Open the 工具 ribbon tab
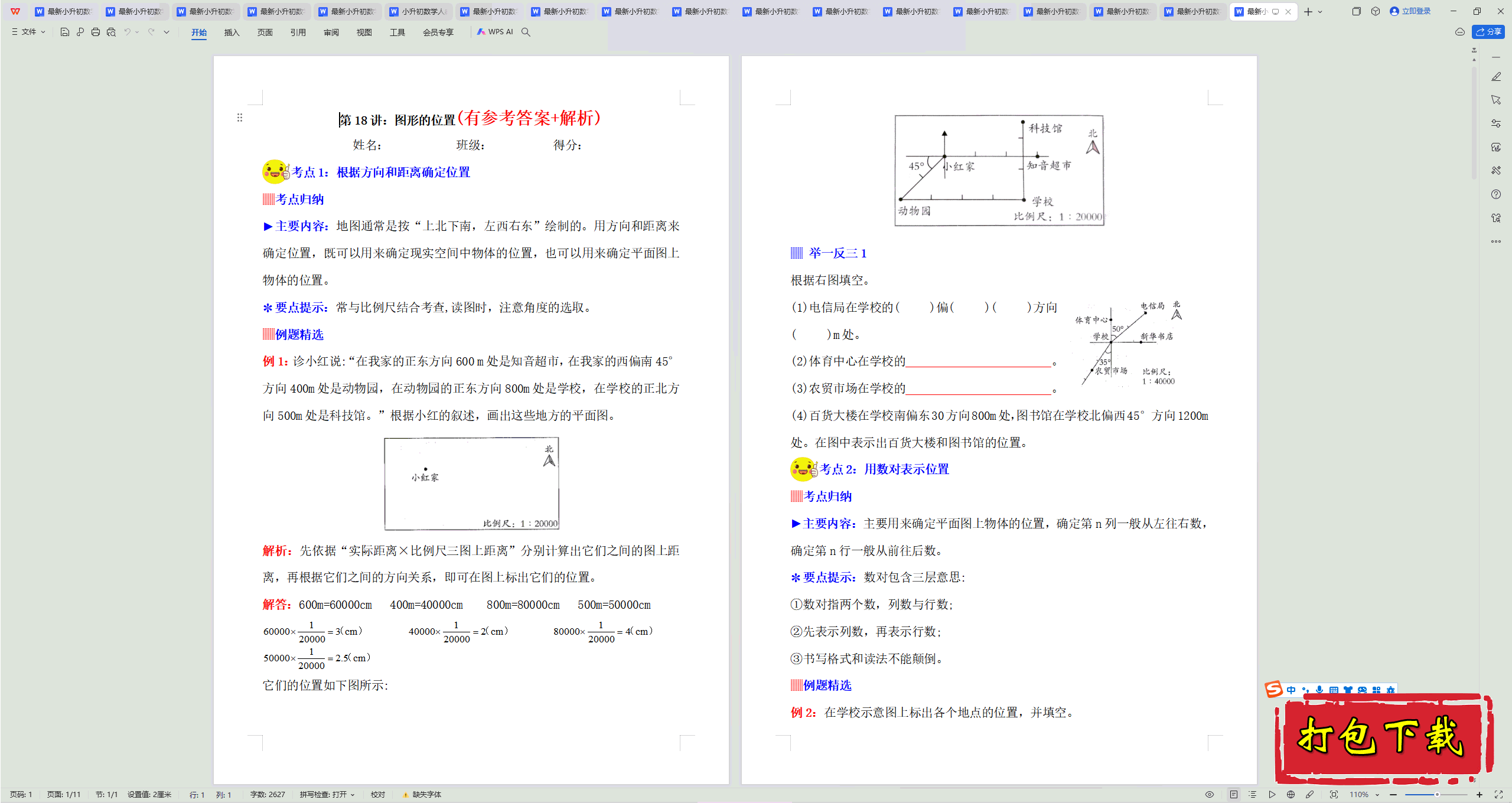 pos(397,32)
